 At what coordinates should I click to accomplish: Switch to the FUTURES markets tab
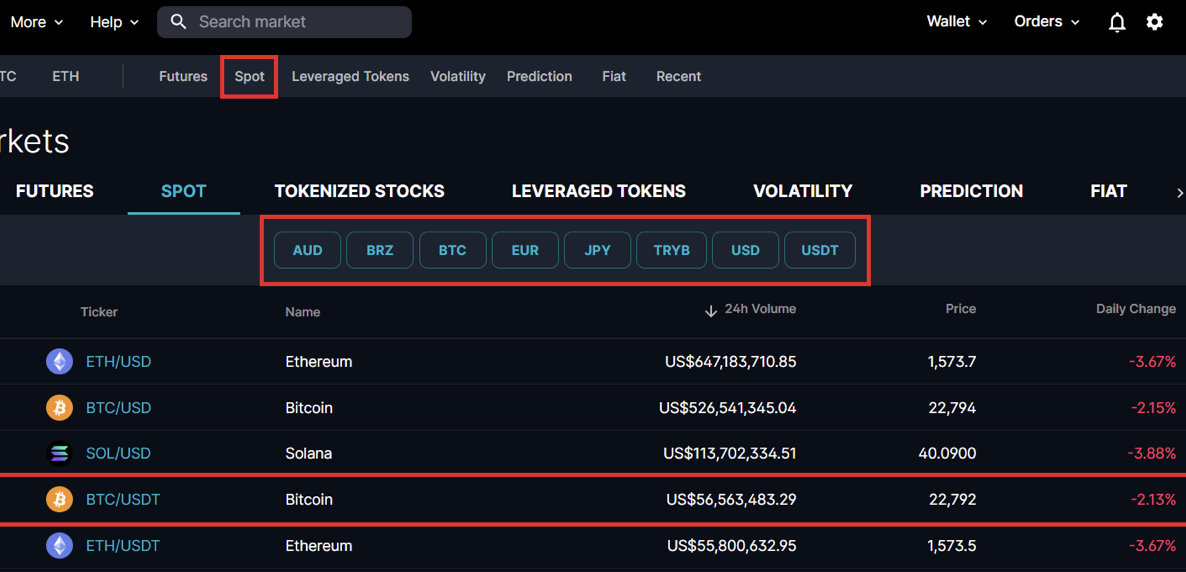[54, 191]
